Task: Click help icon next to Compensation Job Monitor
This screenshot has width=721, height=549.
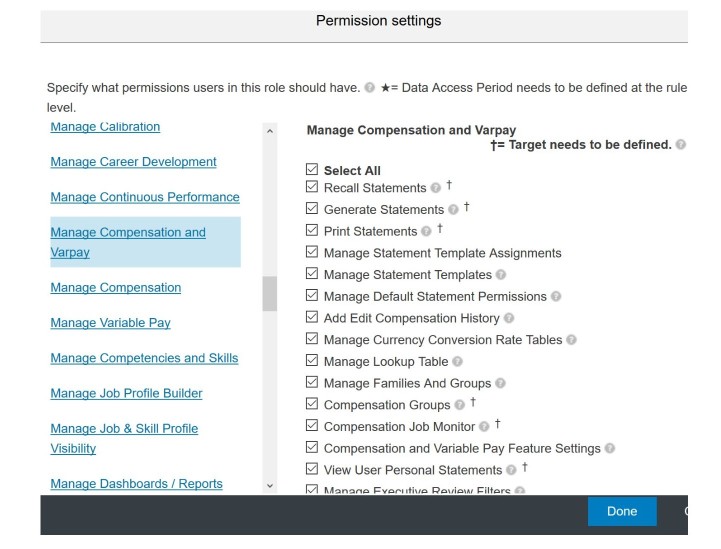Action: (484, 427)
